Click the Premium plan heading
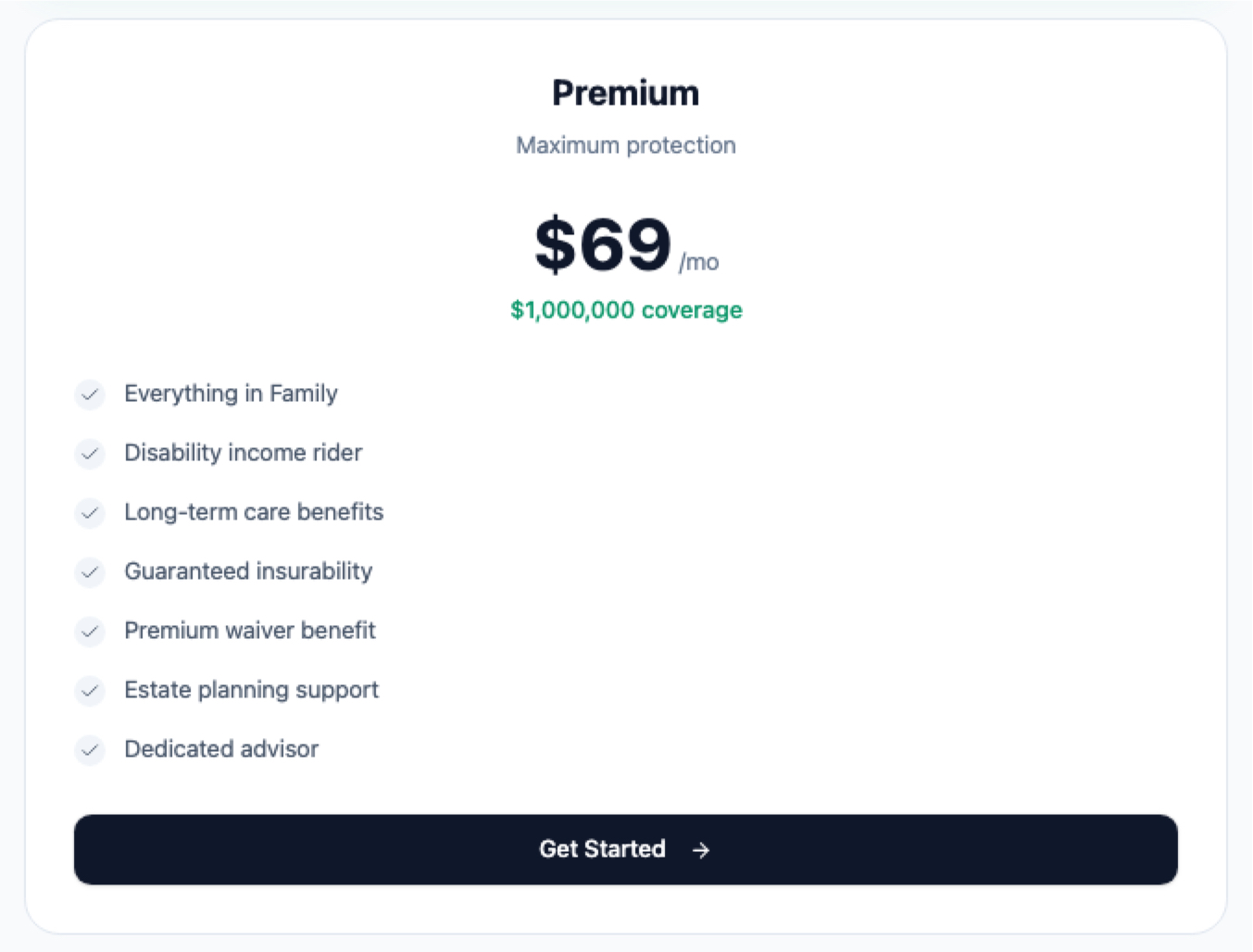 [x=626, y=94]
